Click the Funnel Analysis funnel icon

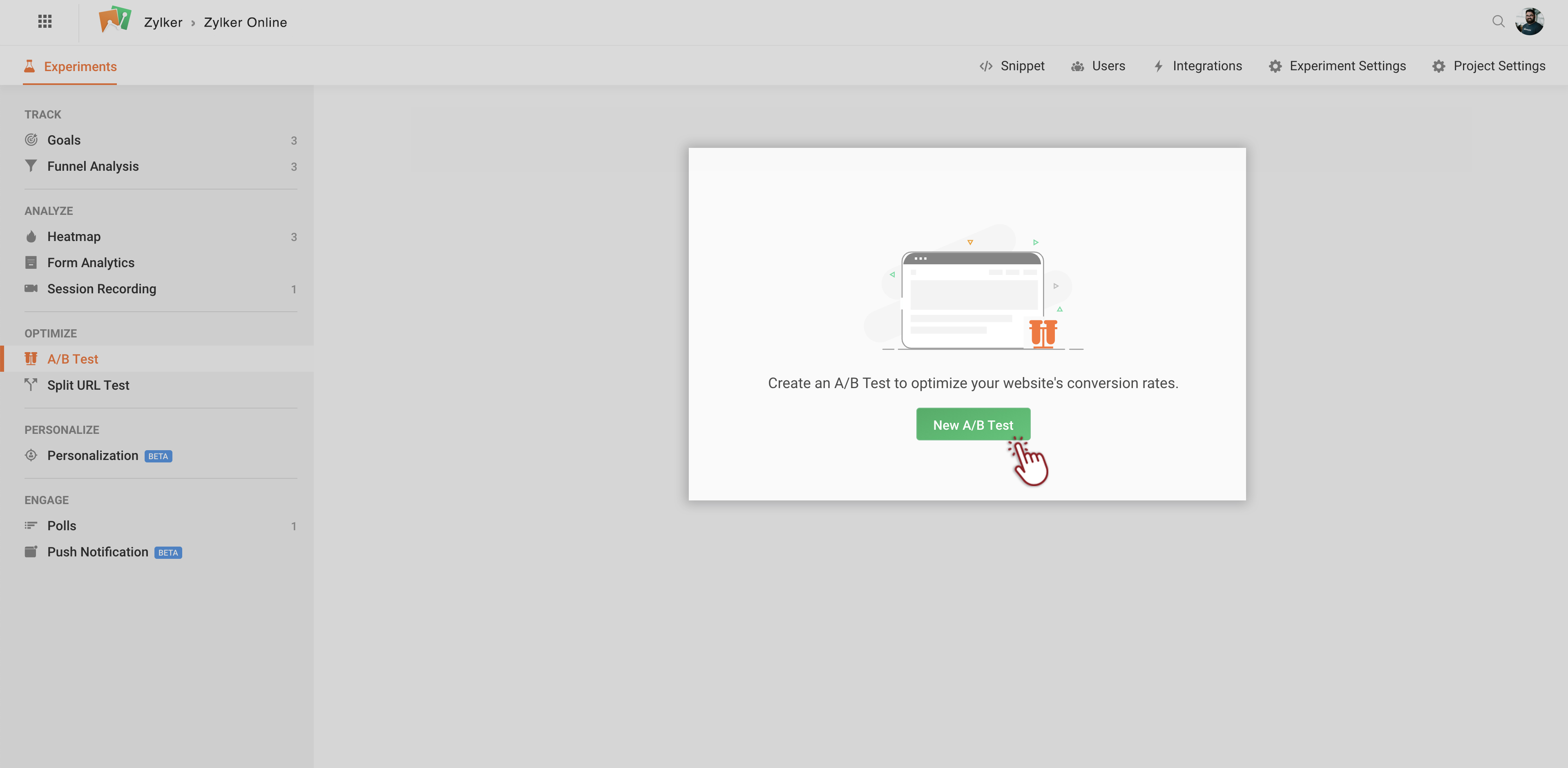pyautogui.click(x=31, y=166)
